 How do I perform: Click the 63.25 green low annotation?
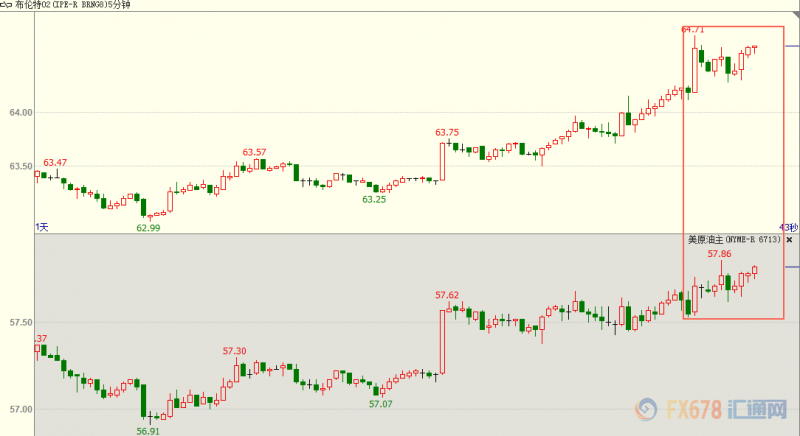coord(374,200)
